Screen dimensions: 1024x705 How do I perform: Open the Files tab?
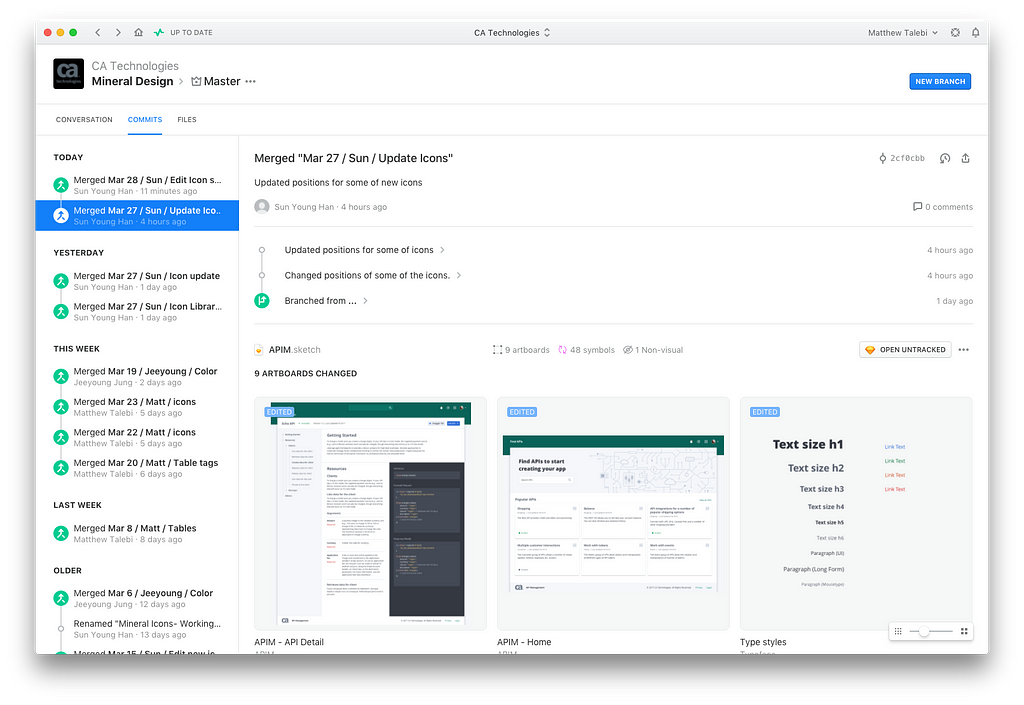tap(187, 119)
